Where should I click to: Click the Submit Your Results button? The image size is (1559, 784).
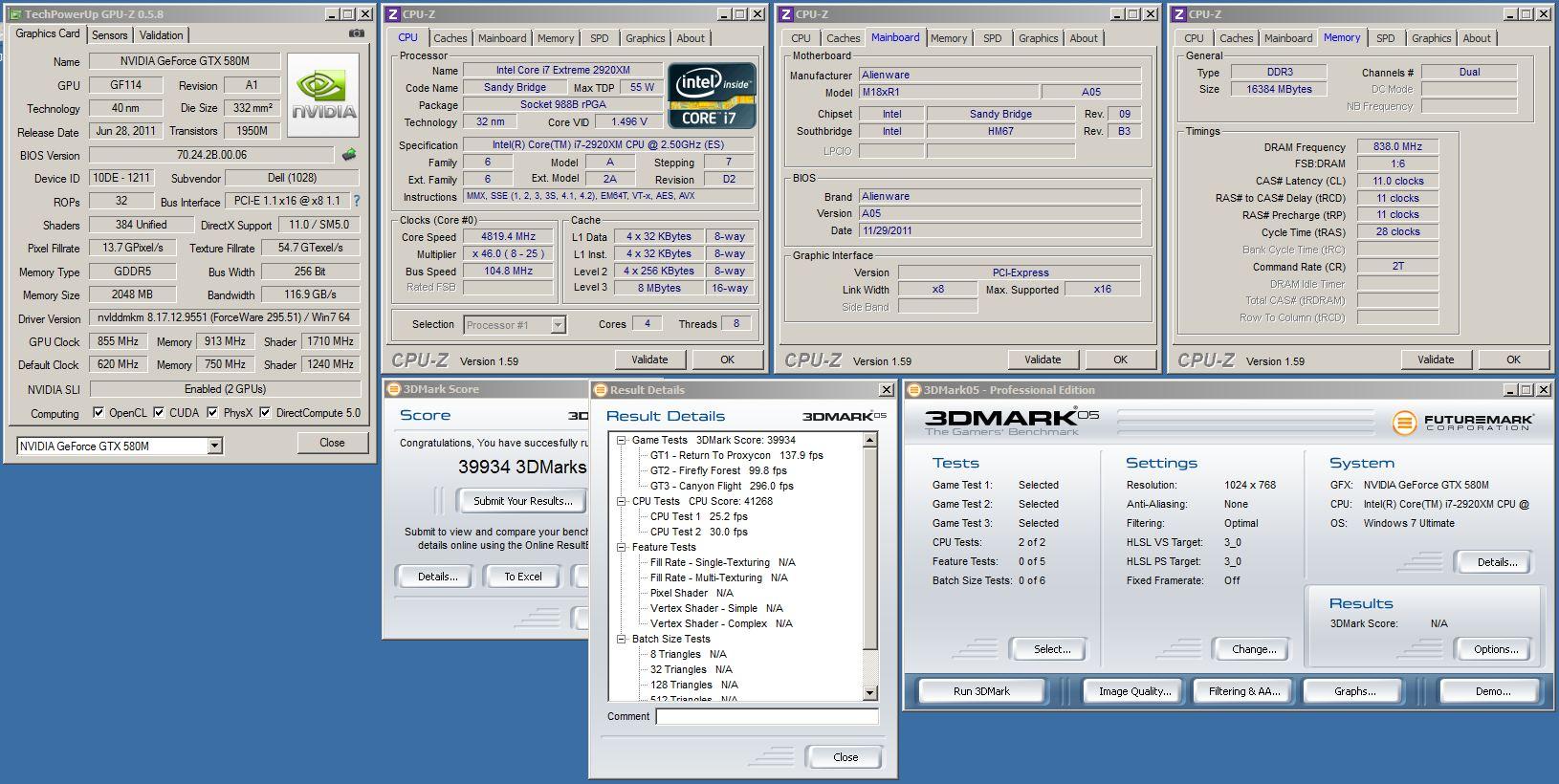(x=522, y=501)
